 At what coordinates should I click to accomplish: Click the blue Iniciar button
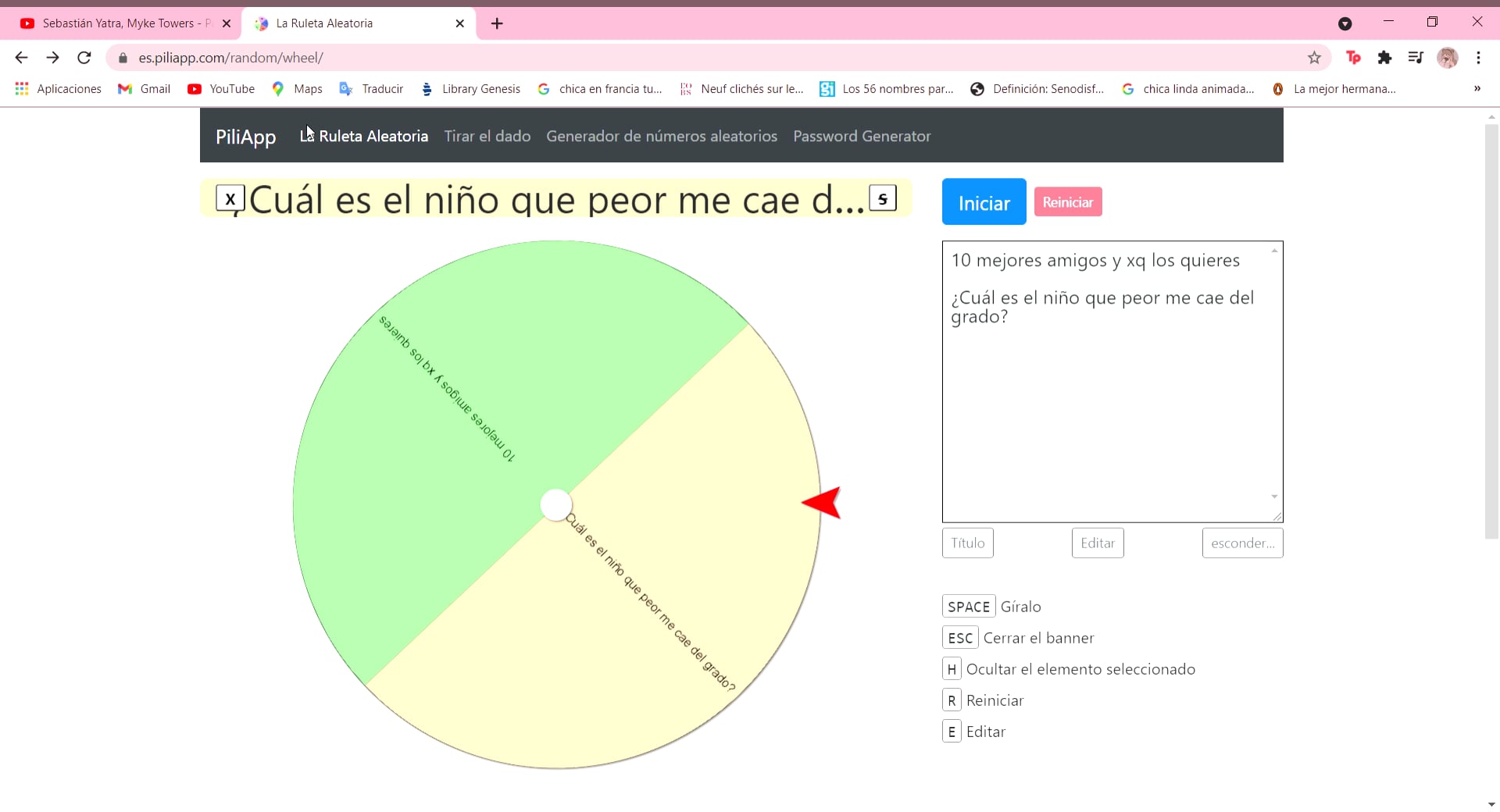983,201
